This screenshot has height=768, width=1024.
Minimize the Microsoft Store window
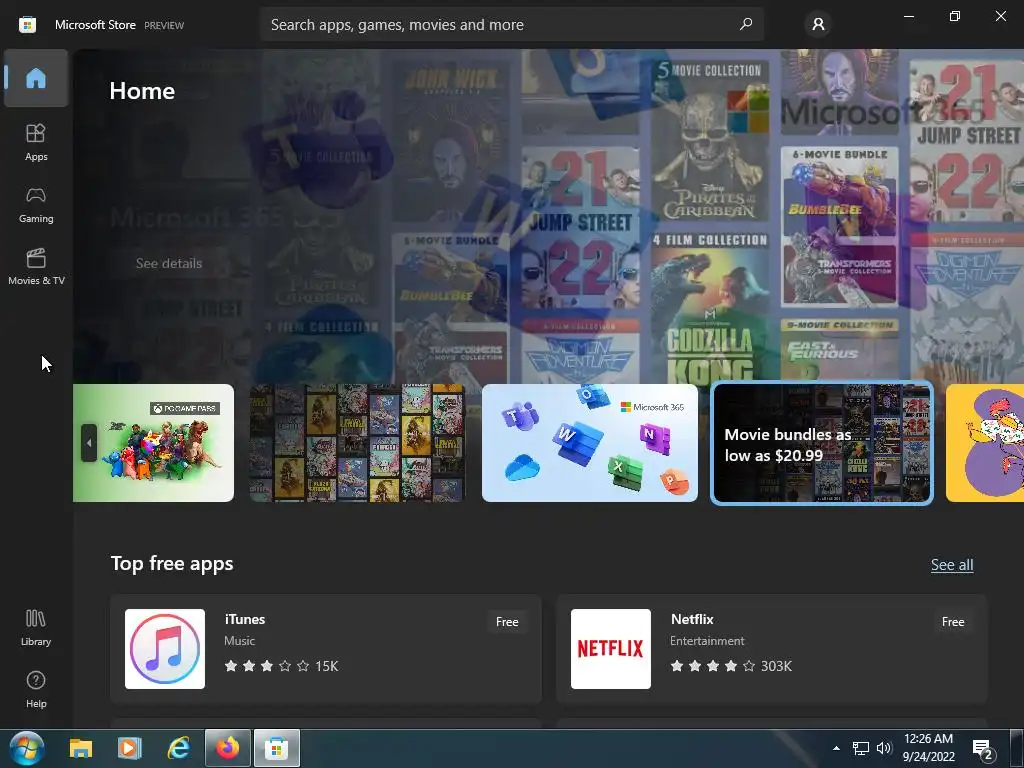[908, 16]
